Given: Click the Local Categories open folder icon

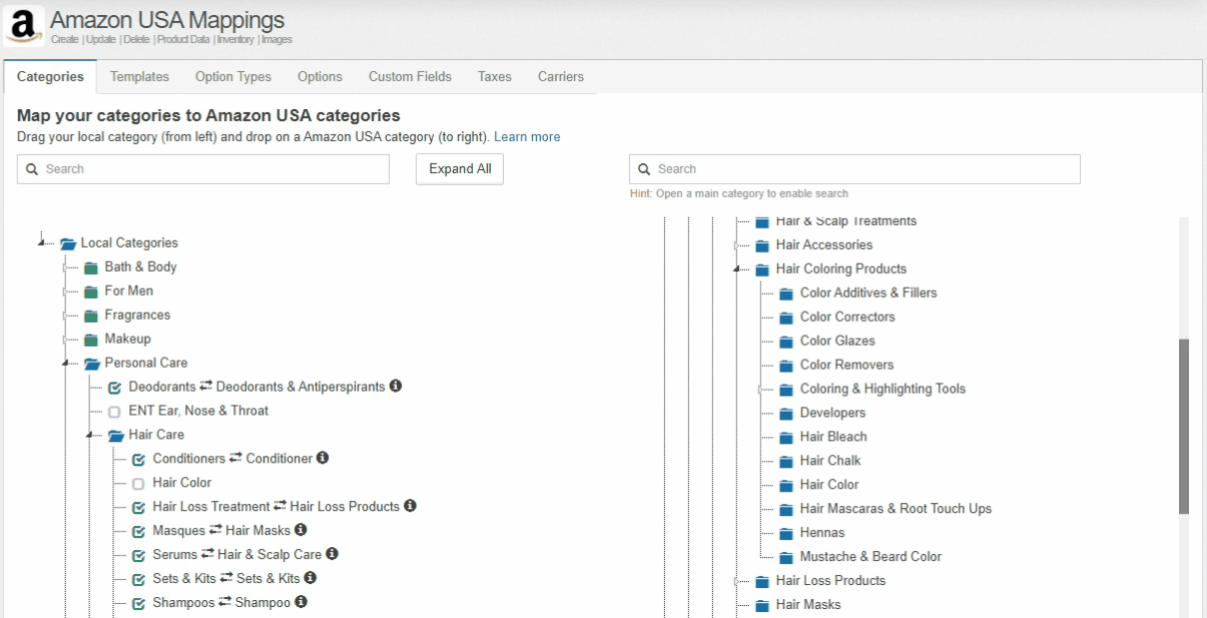Looking at the screenshot, I should point(68,243).
